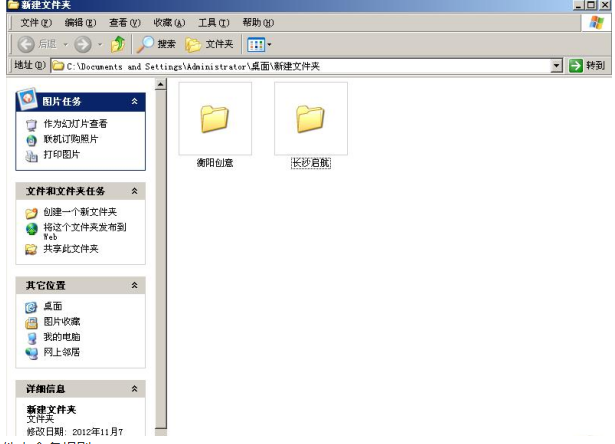Screen dimensions: 615x444
Task: Click the 衡阳创意 folder name label
Action: coord(215,163)
